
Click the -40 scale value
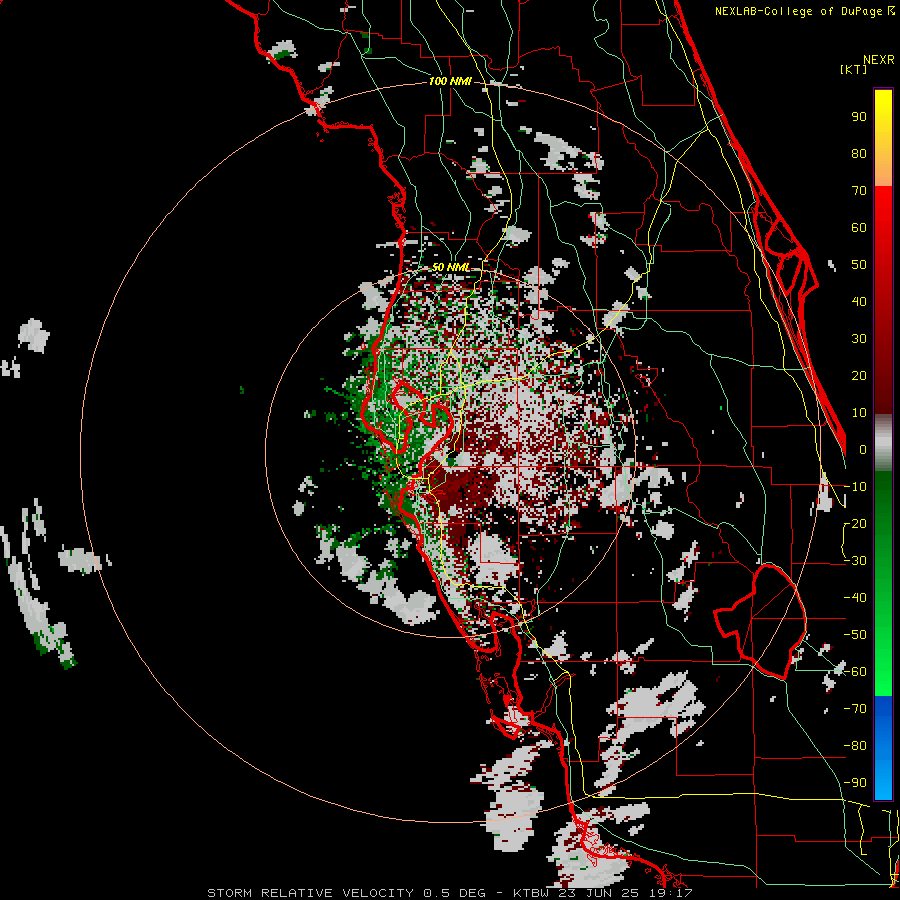pyautogui.click(x=855, y=598)
